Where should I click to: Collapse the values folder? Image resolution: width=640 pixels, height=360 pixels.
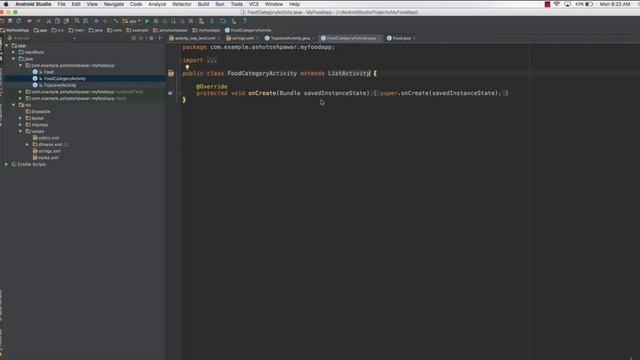tap(20, 131)
